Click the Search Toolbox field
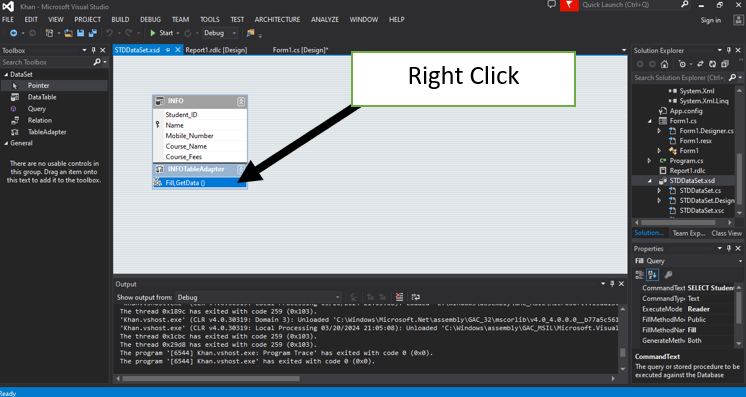This screenshot has width=746, height=397. [x=48, y=62]
